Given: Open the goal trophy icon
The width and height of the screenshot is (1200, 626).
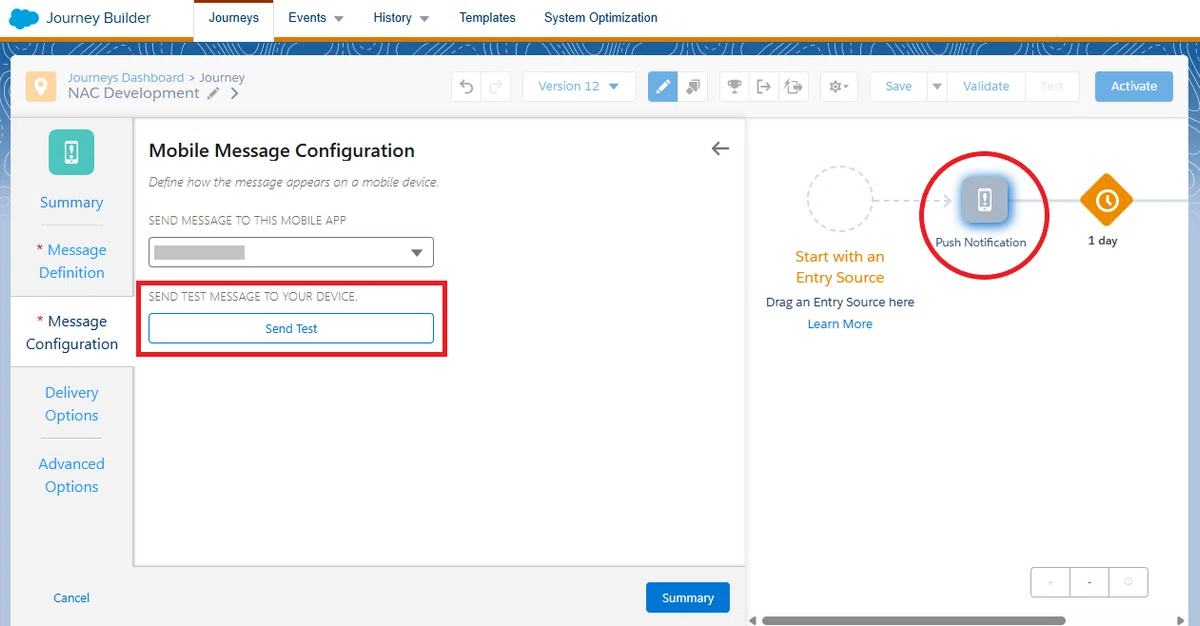Looking at the screenshot, I should (x=735, y=86).
